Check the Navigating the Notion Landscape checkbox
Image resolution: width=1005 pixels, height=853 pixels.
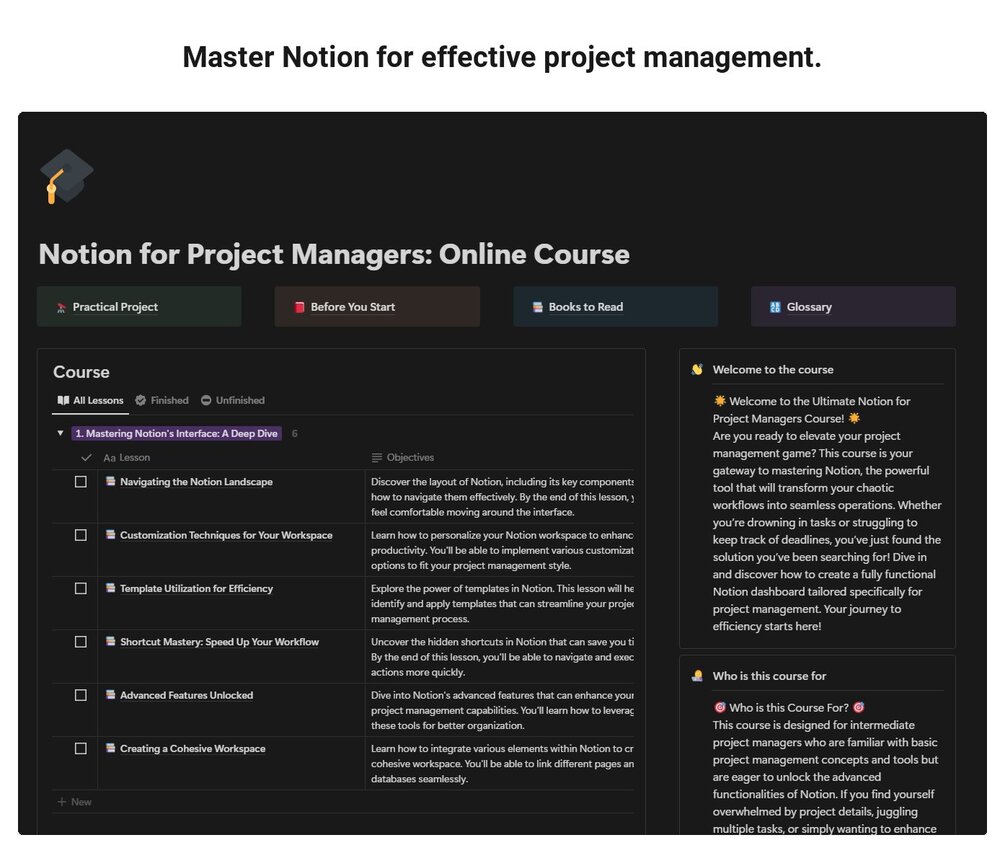point(81,481)
